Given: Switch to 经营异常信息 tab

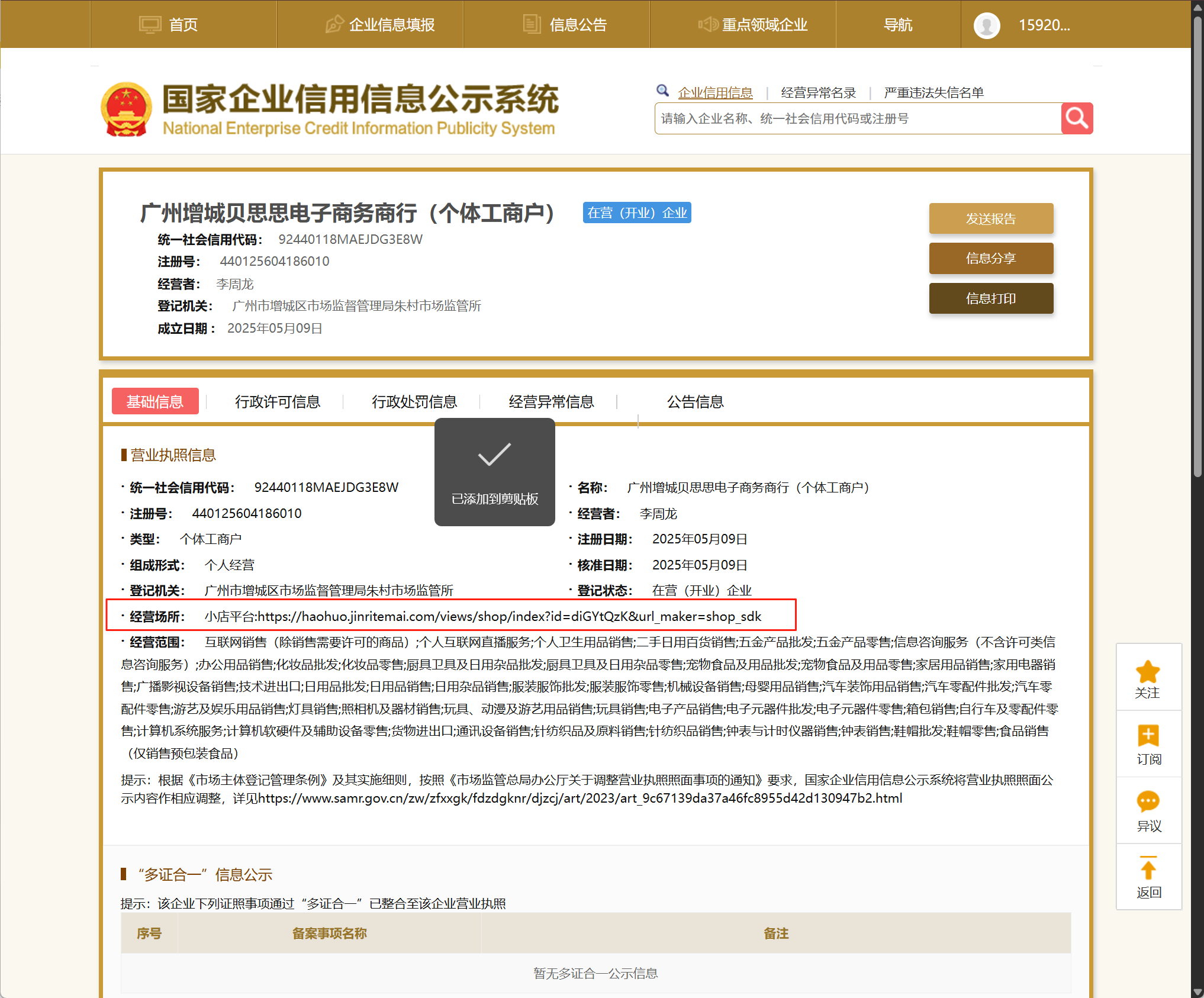Looking at the screenshot, I should 551,402.
